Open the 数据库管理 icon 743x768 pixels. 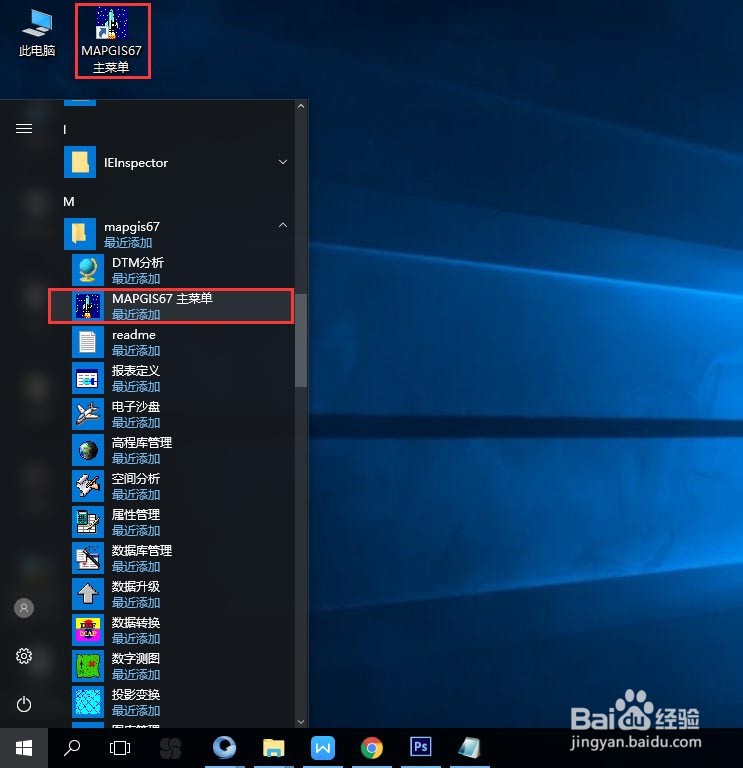[x=88, y=558]
